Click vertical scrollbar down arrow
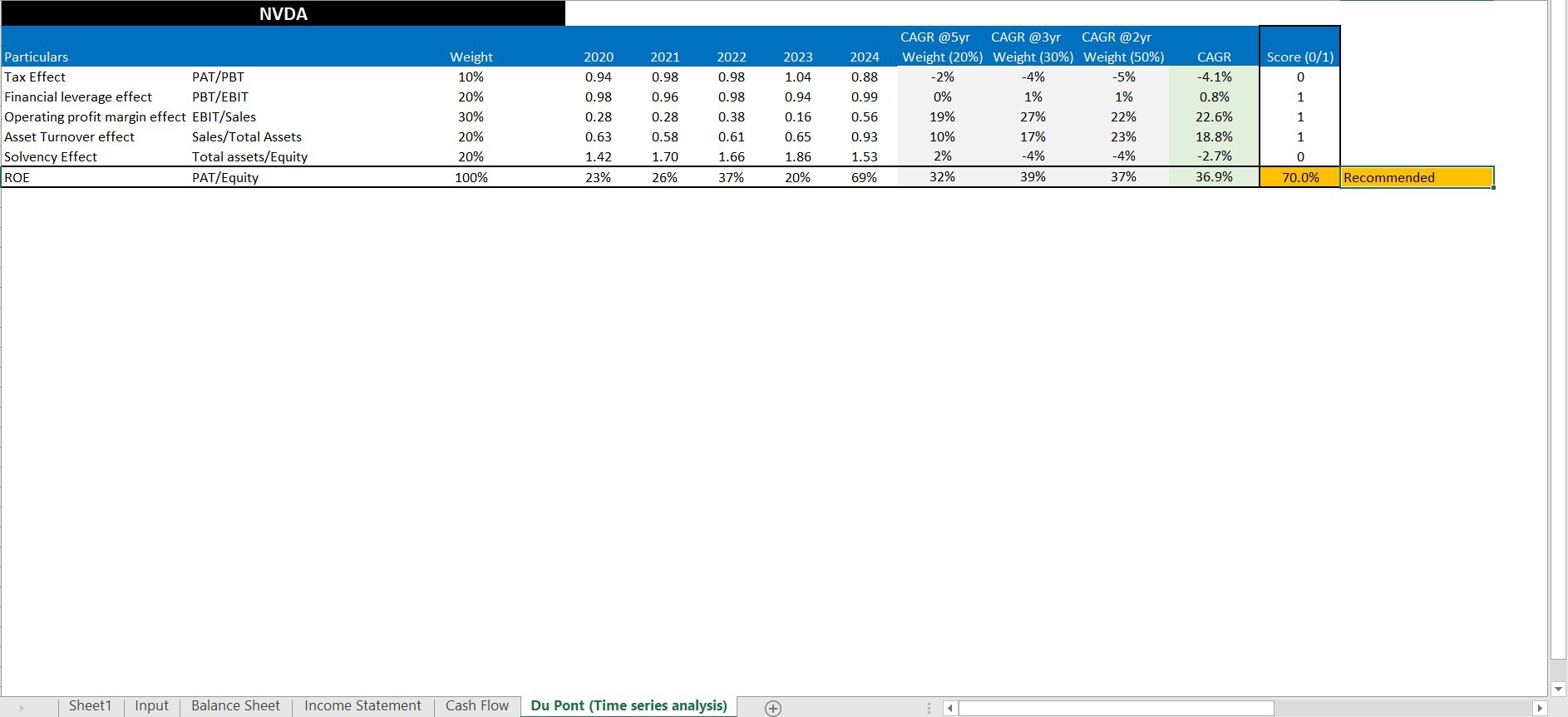 [x=1558, y=690]
